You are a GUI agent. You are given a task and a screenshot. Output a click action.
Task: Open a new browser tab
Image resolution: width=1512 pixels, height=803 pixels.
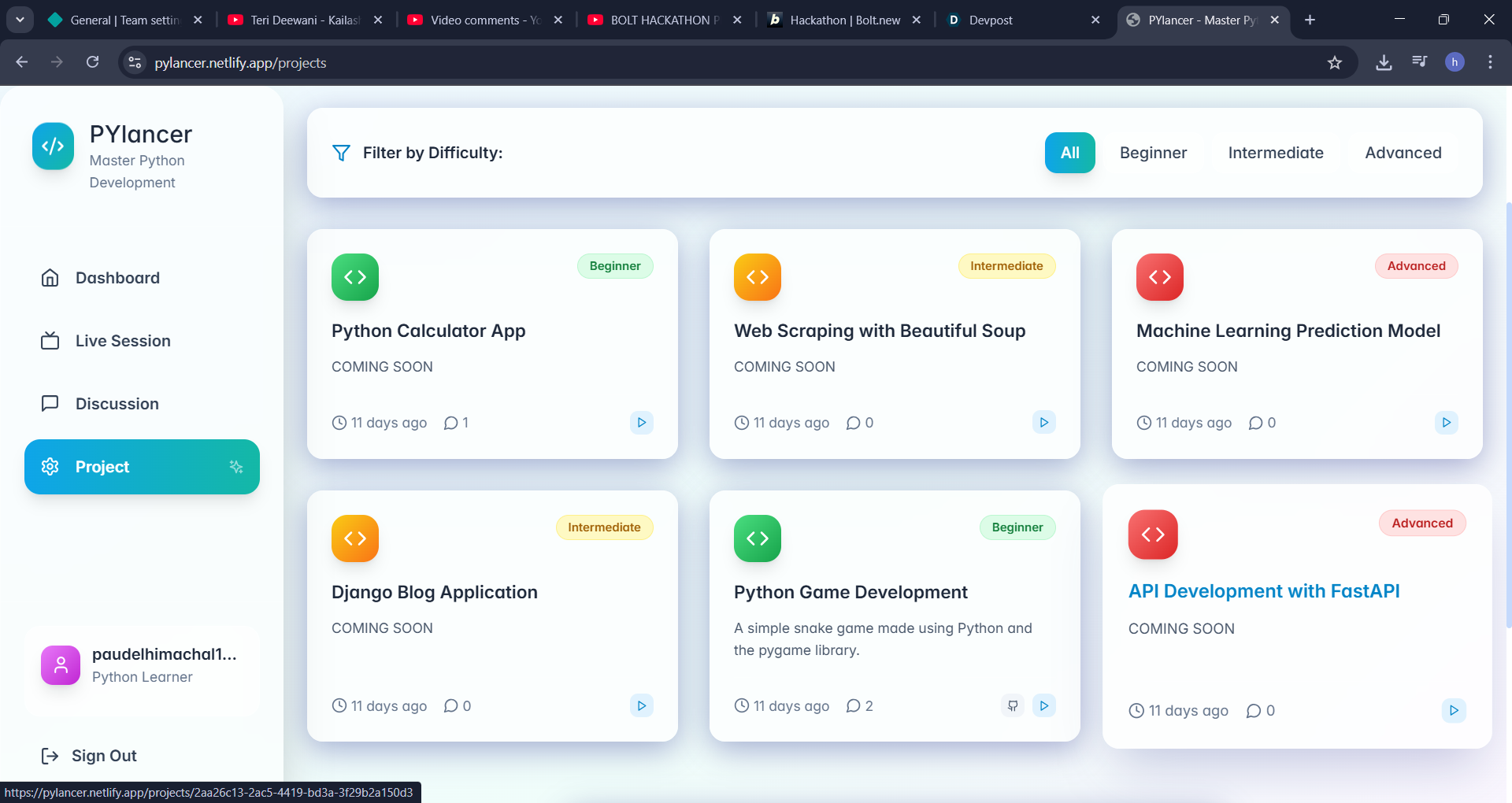1310,20
